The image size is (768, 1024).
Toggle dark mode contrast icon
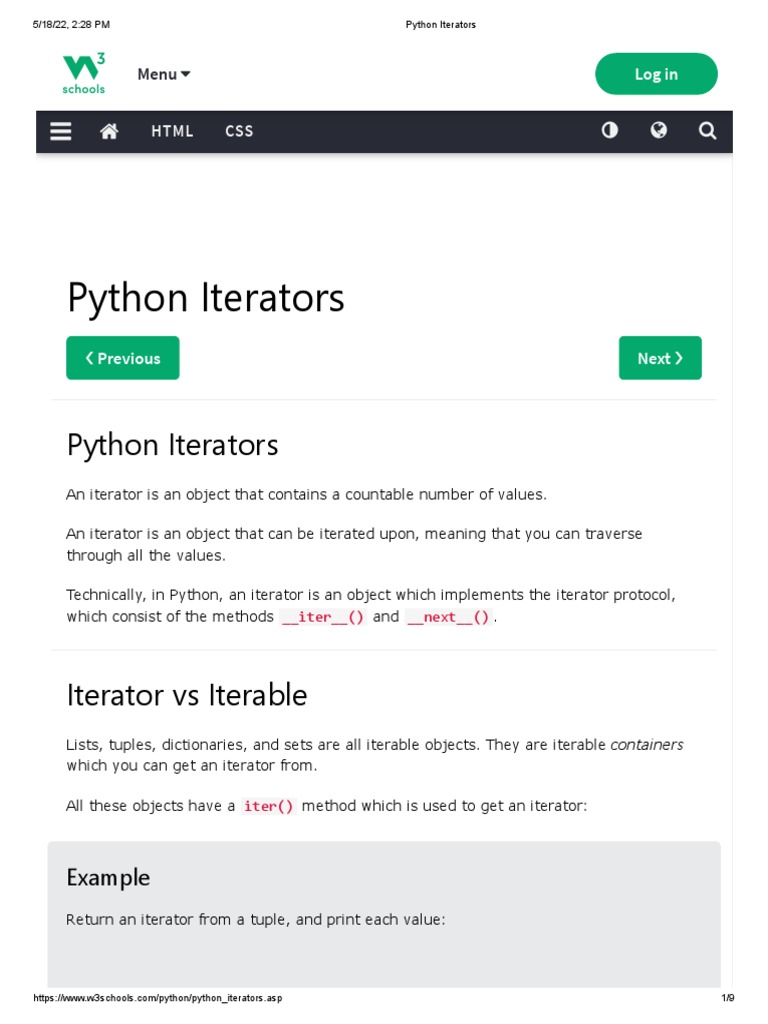609,131
